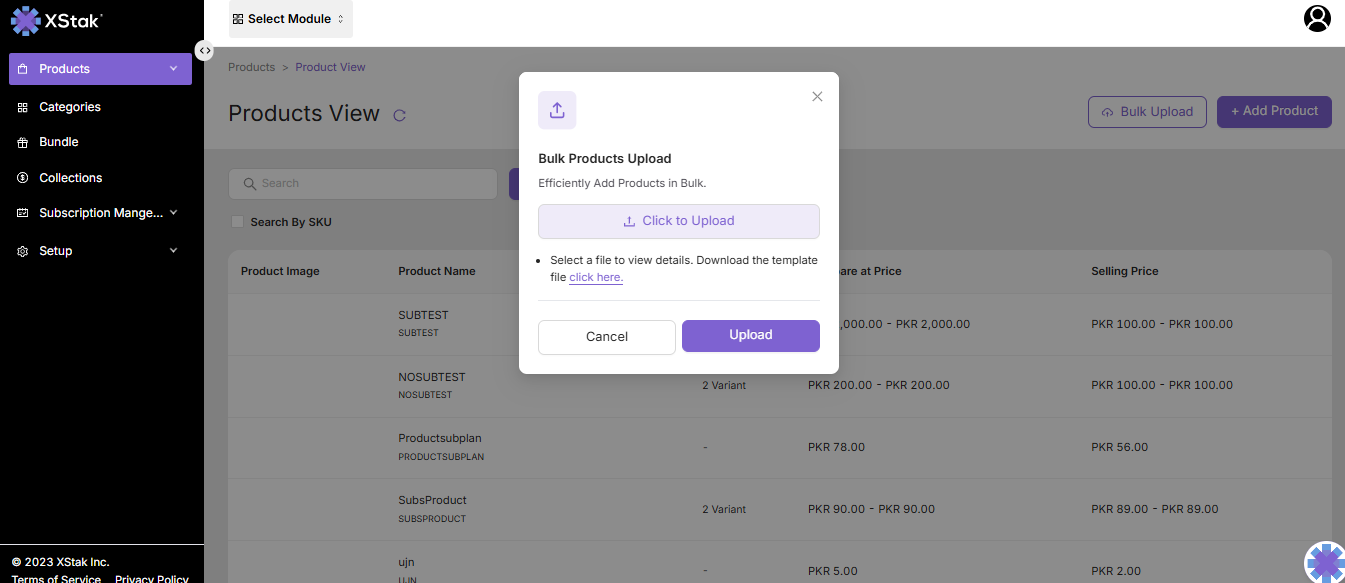This screenshot has width=1345, height=583.
Task: Expand the Products menu chevron
Action: point(173,69)
